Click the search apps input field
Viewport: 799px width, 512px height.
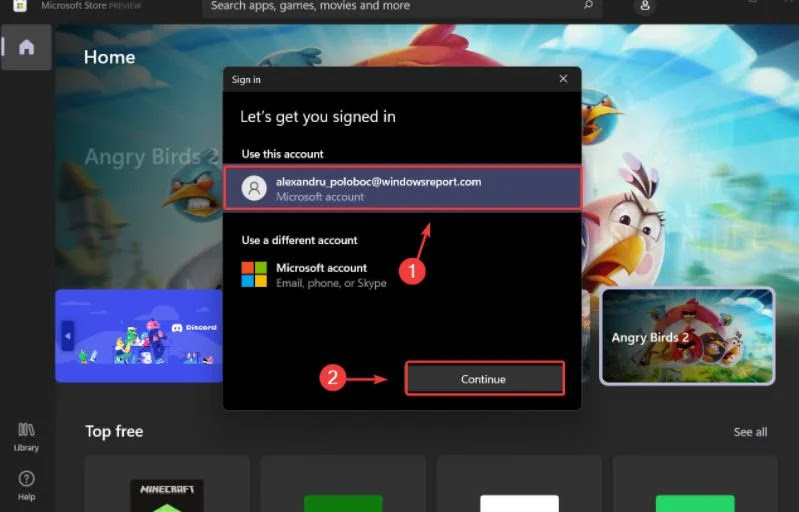pyautogui.click(x=402, y=6)
